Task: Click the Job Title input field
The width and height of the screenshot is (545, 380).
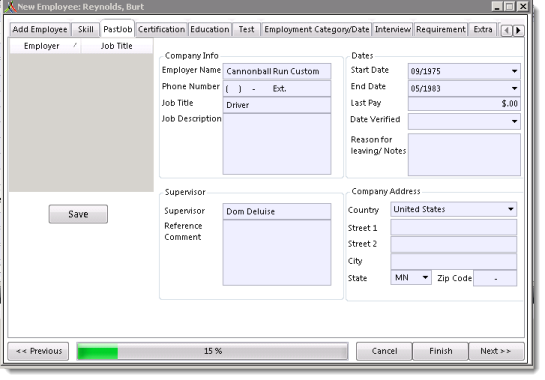Action: pos(277,105)
